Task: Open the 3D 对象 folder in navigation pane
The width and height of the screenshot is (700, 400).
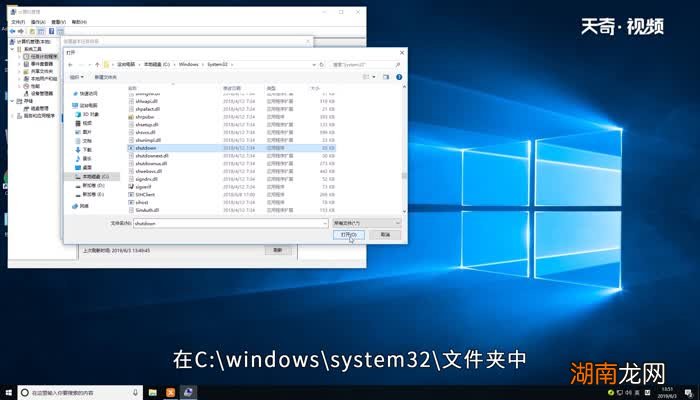Action: (x=88, y=114)
